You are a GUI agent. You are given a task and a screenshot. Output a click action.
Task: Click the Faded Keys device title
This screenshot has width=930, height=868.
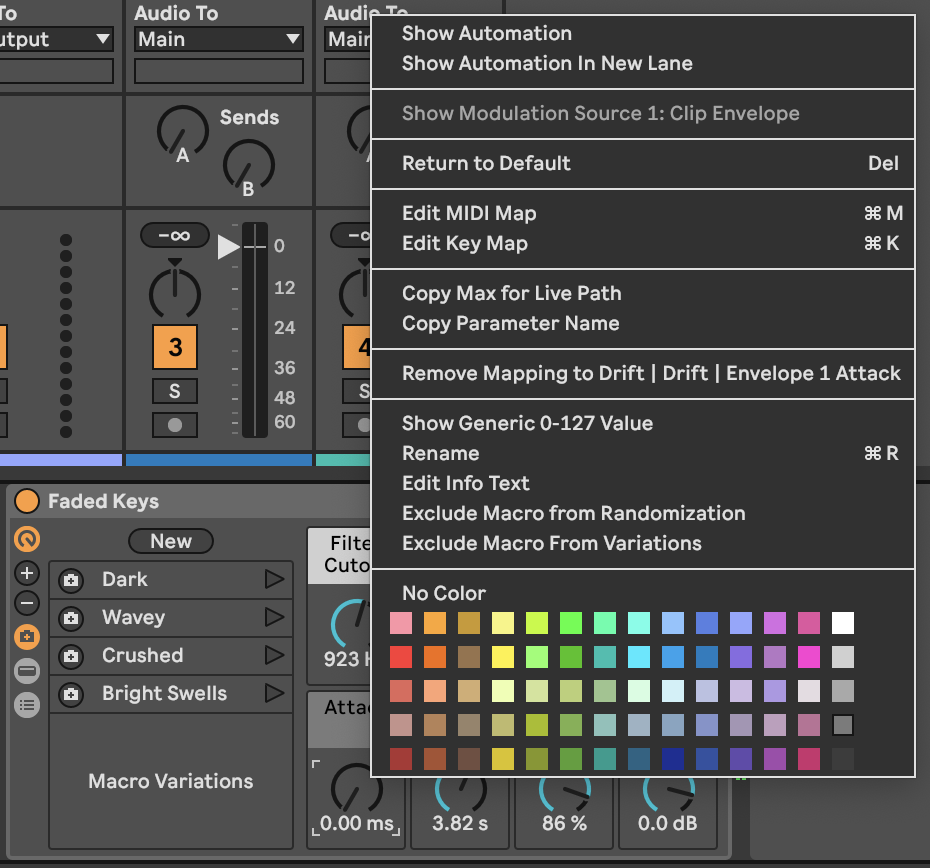[103, 501]
